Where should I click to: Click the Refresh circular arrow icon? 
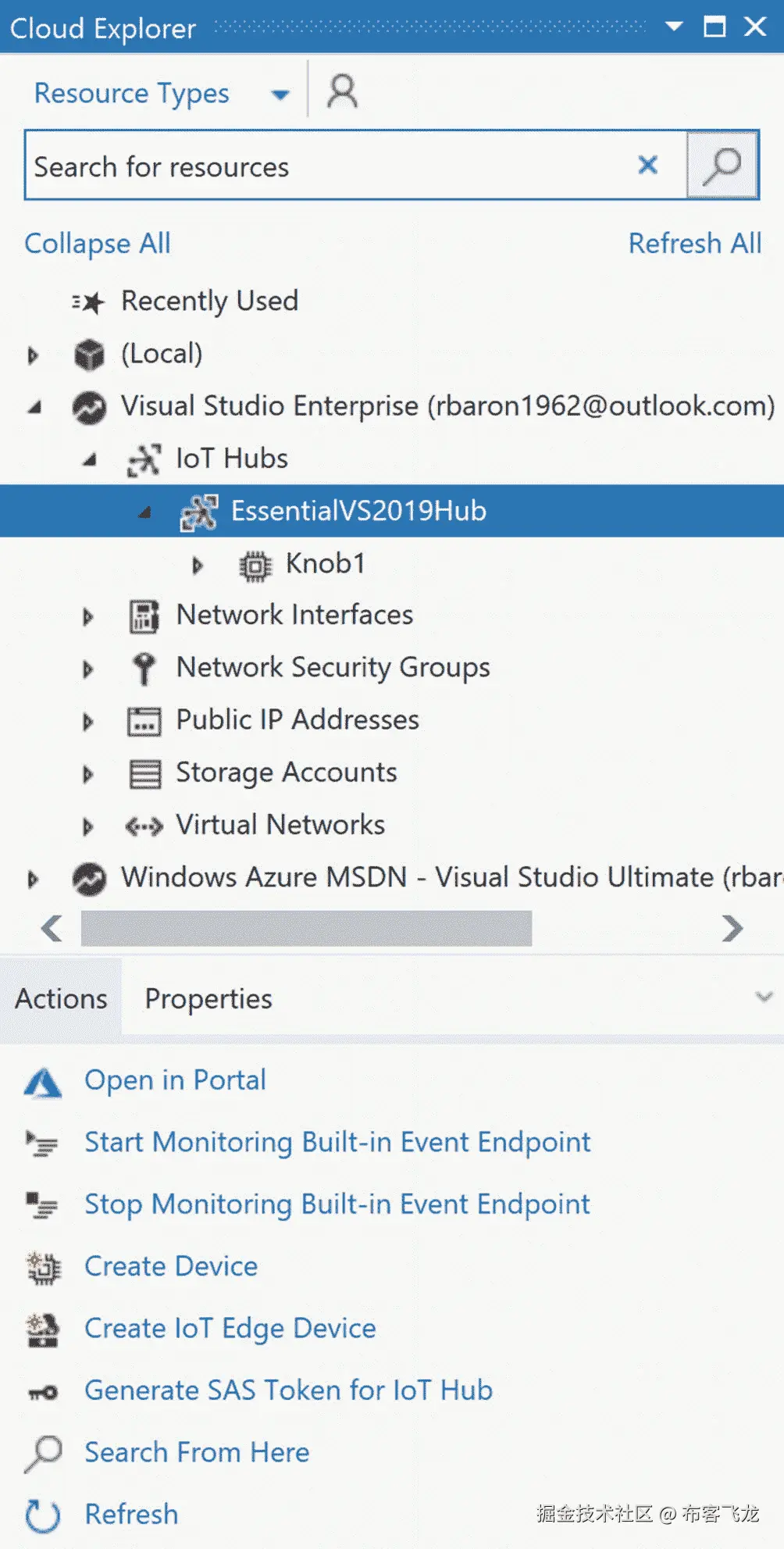click(43, 1515)
